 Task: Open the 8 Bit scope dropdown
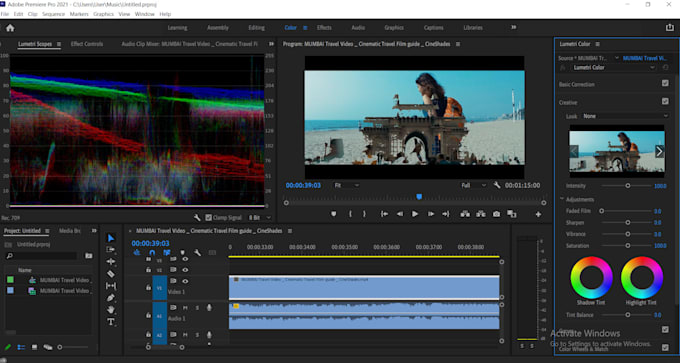click(x=259, y=218)
